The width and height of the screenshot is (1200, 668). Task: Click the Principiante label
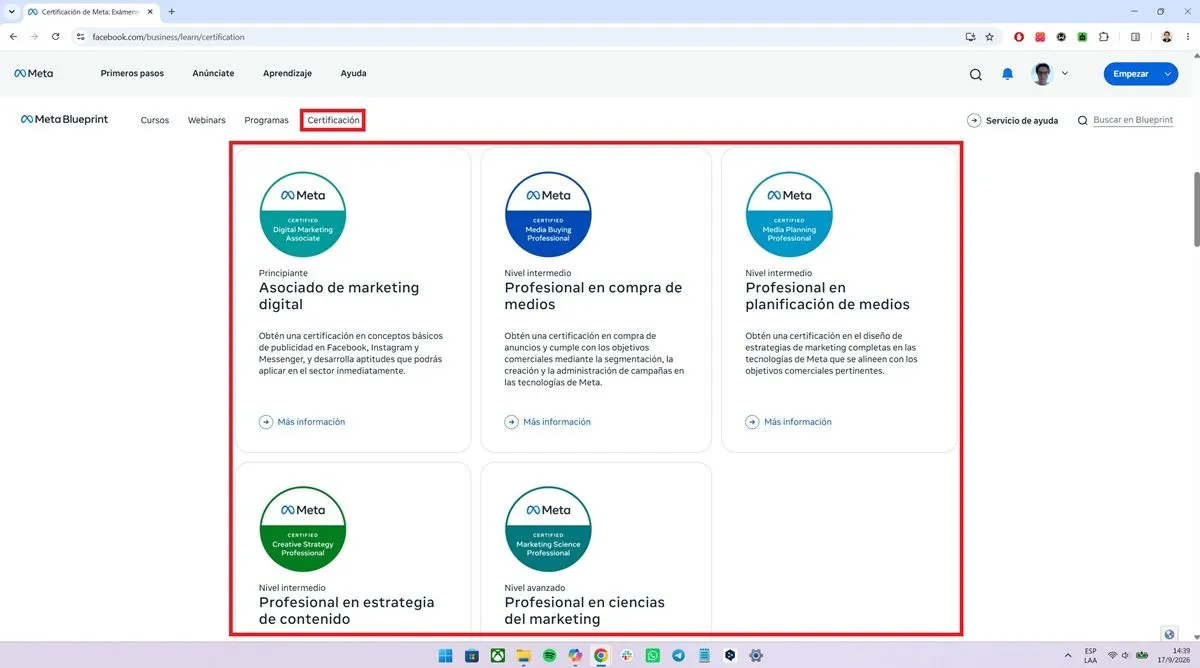click(x=283, y=273)
